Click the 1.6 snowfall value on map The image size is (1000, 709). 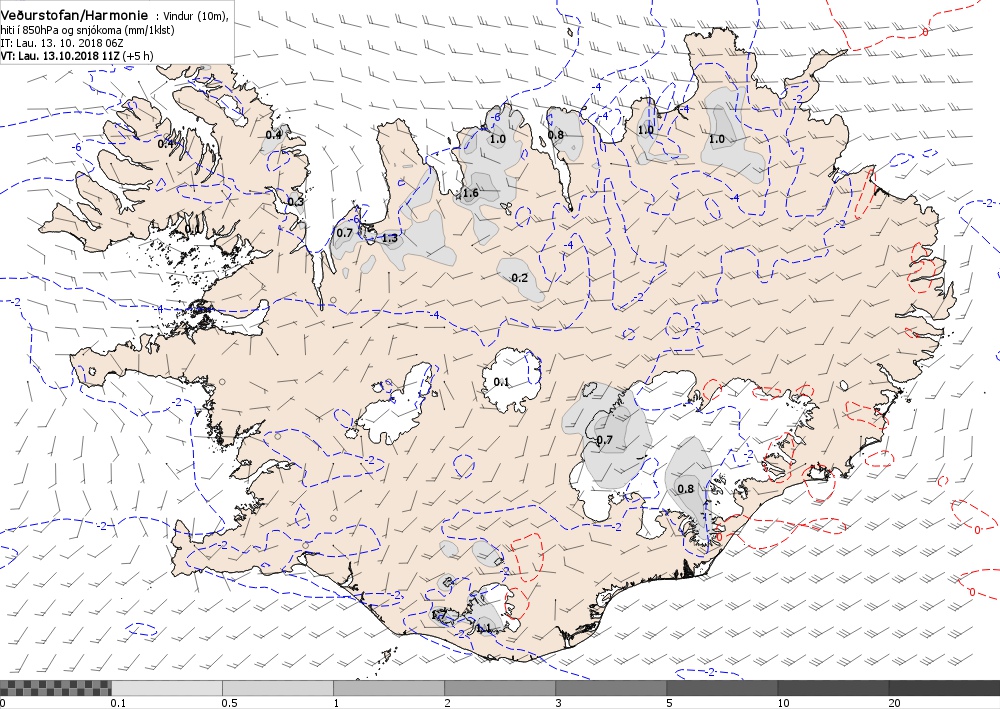tap(471, 193)
